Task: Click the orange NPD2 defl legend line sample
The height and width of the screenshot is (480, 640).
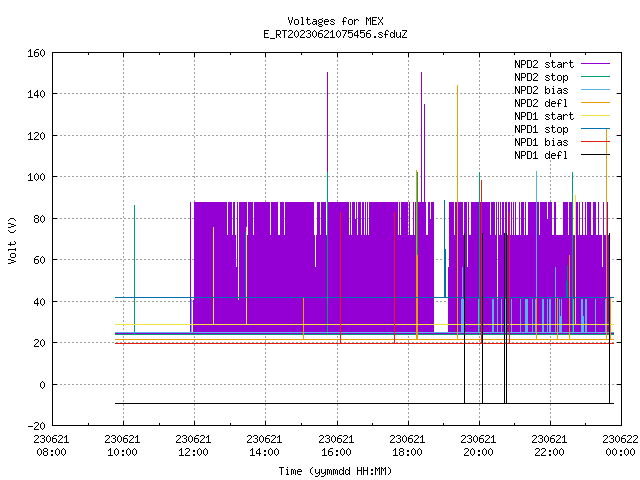Action: pos(595,103)
